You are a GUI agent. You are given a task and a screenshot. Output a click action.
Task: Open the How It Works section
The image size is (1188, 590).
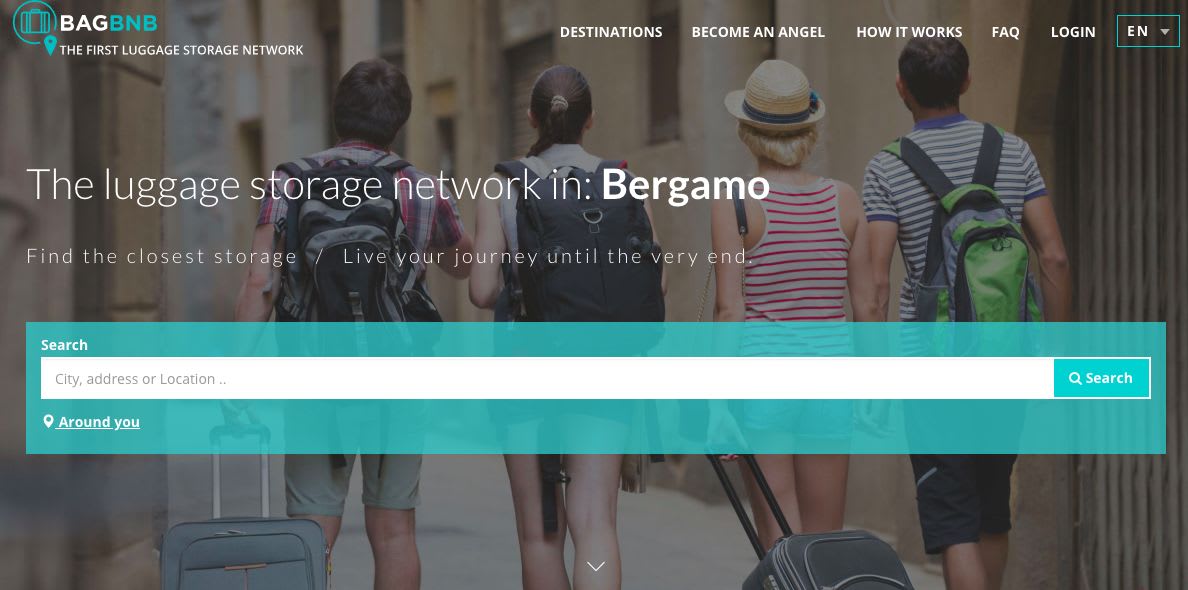click(908, 32)
